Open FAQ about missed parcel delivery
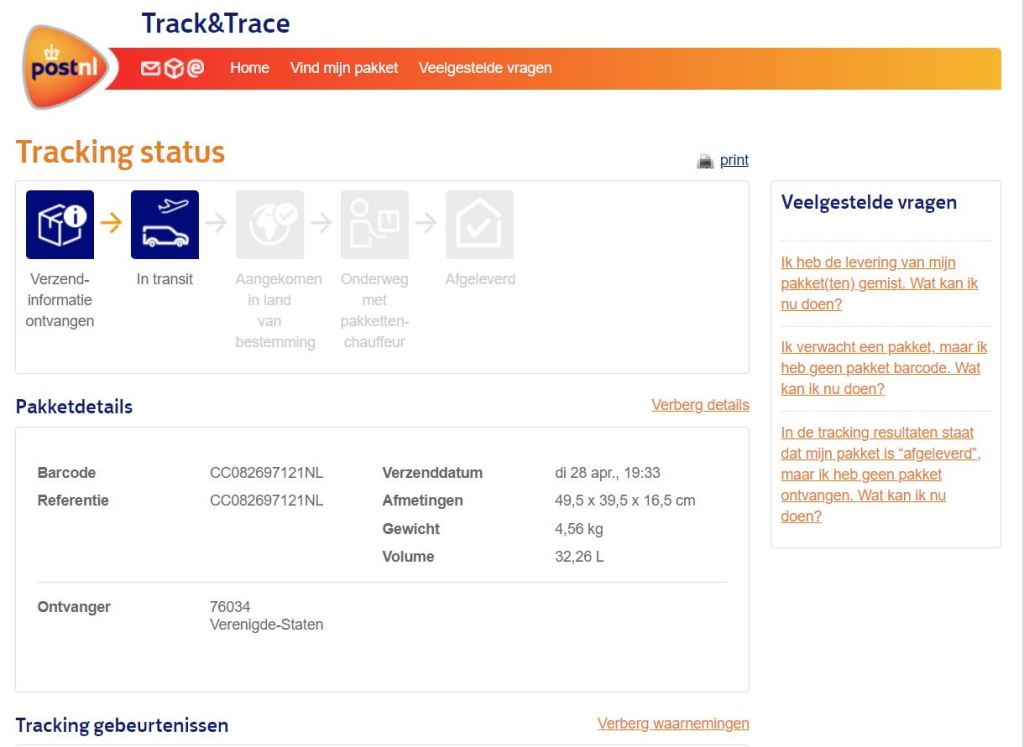The width and height of the screenshot is (1024, 747). (x=879, y=283)
